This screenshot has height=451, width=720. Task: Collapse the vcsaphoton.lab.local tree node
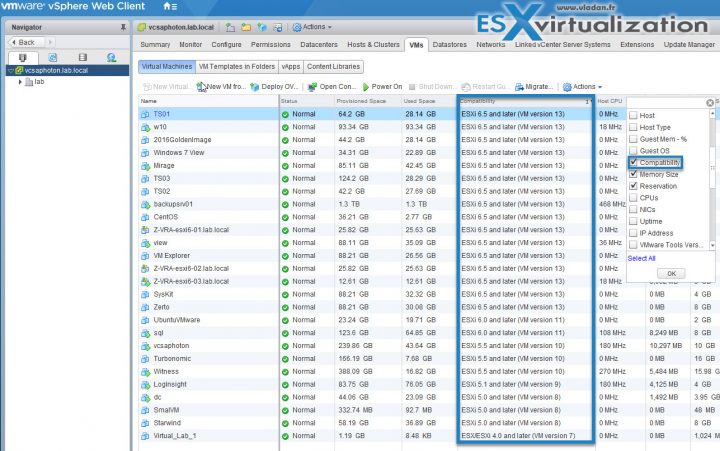pos(11,71)
